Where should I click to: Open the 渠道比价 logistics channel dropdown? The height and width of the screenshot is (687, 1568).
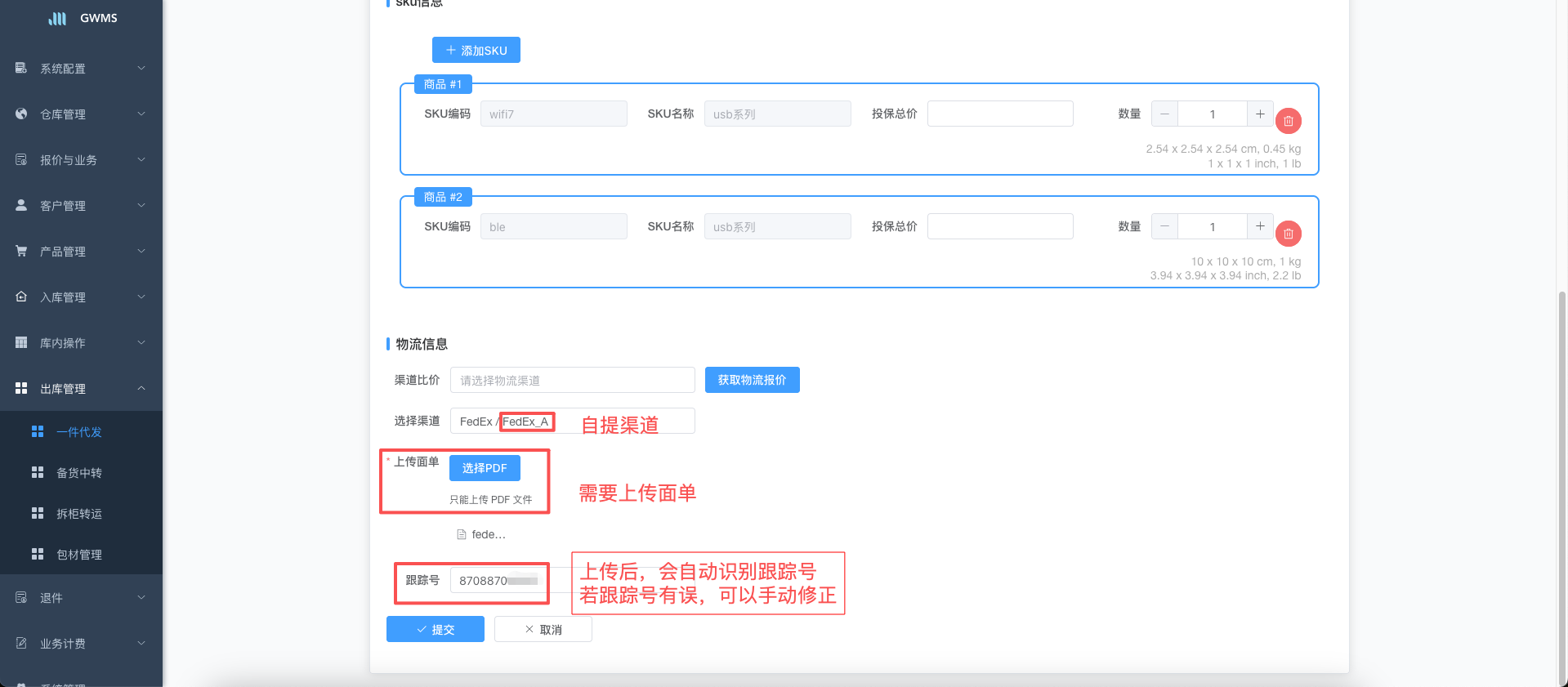(x=573, y=380)
